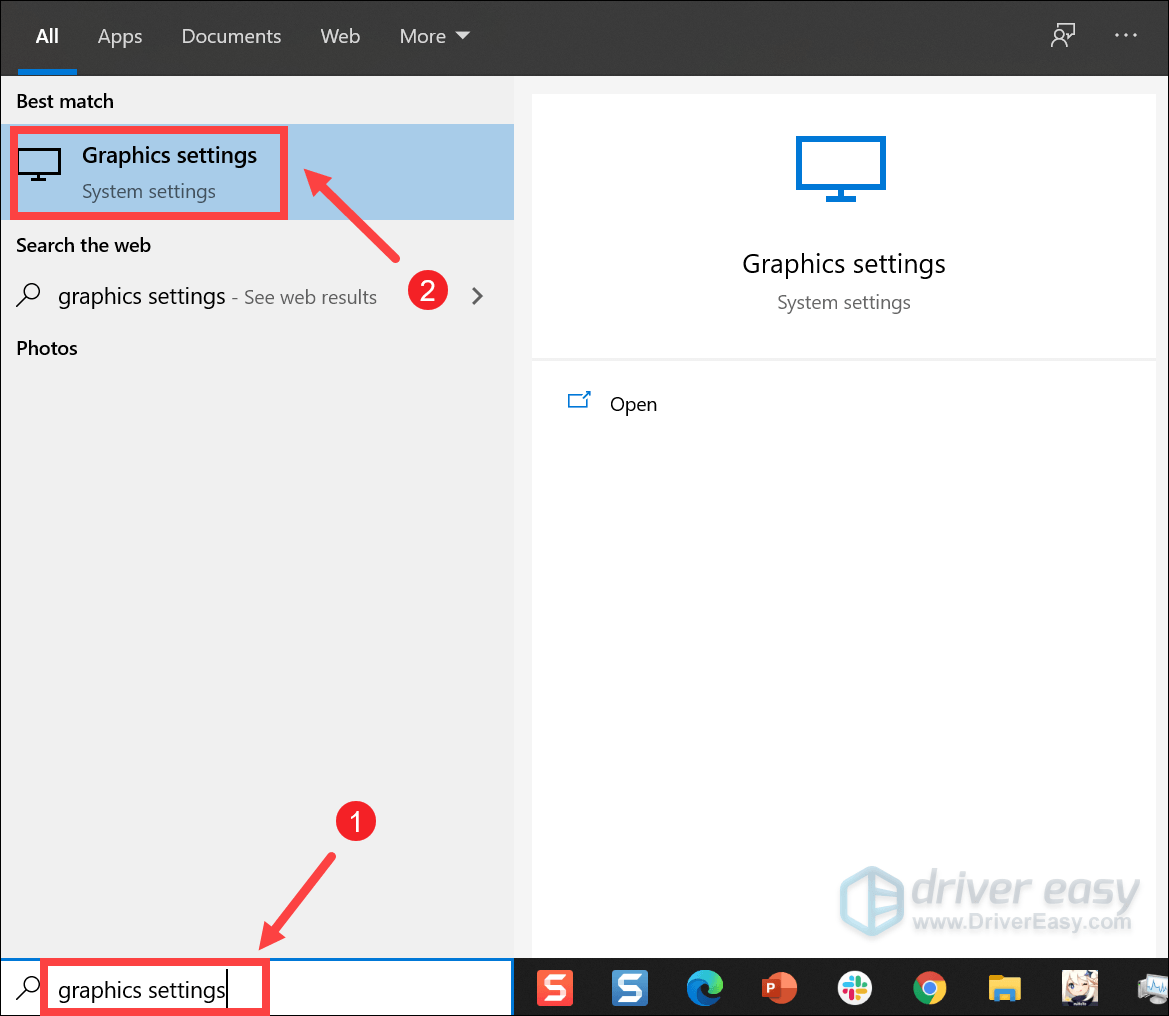Open the anime character app taskbar icon

tap(1079, 988)
